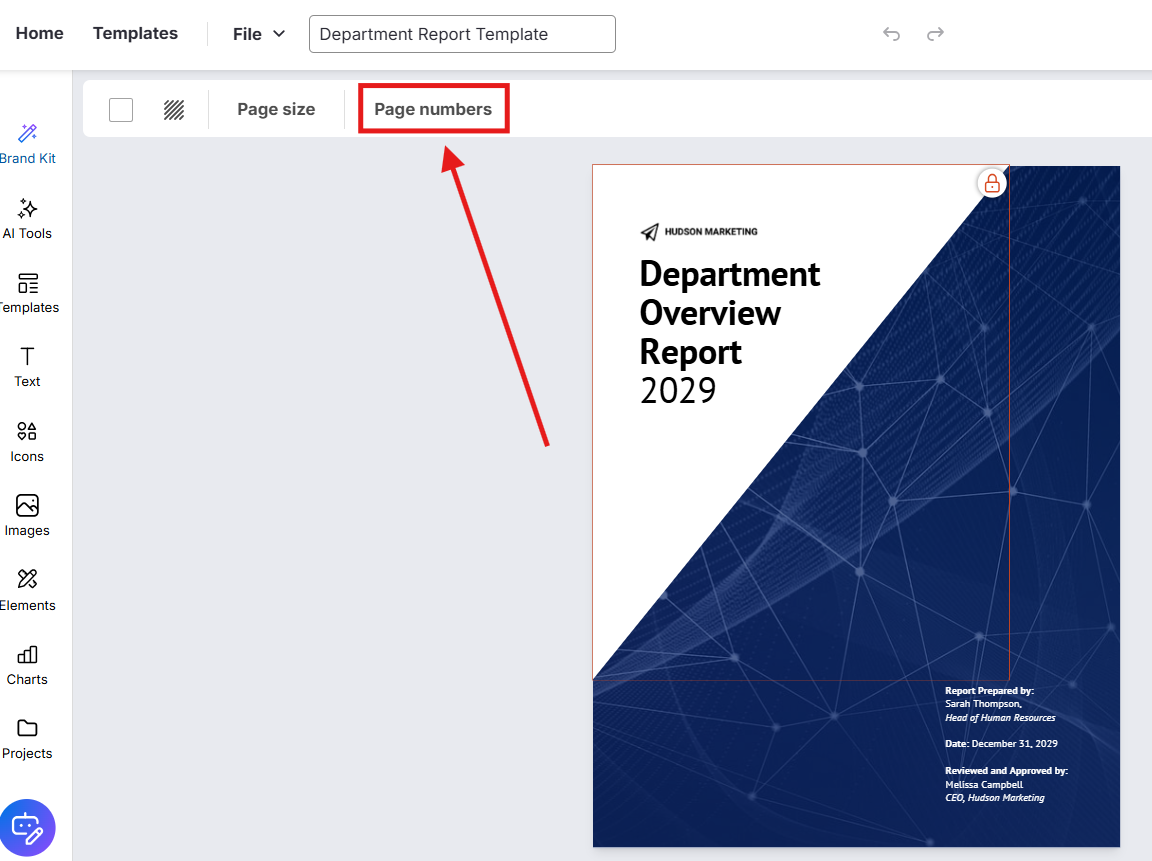Expand the File dropdown menu
This screenshot has height=861, width=1152.
pyautogui.click(x=259, y=34)
